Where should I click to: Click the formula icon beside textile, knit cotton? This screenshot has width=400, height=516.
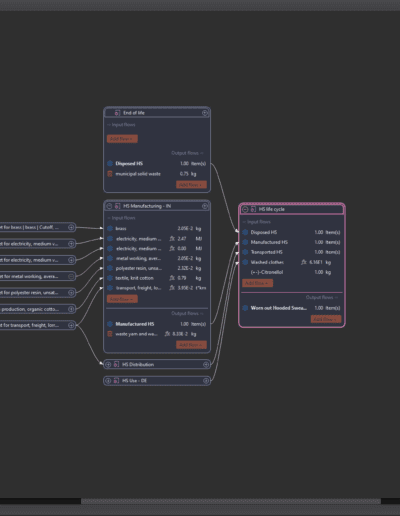pos(172,278)
